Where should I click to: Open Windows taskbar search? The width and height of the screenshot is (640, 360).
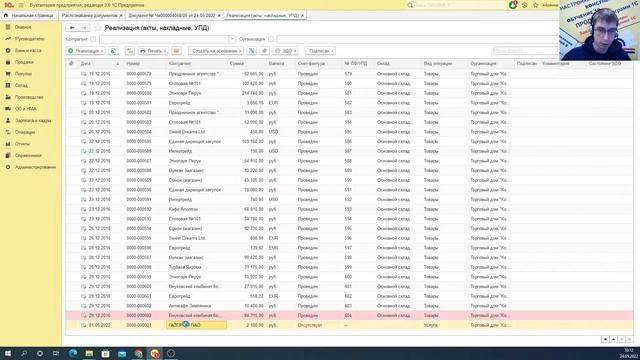(24, 353)
